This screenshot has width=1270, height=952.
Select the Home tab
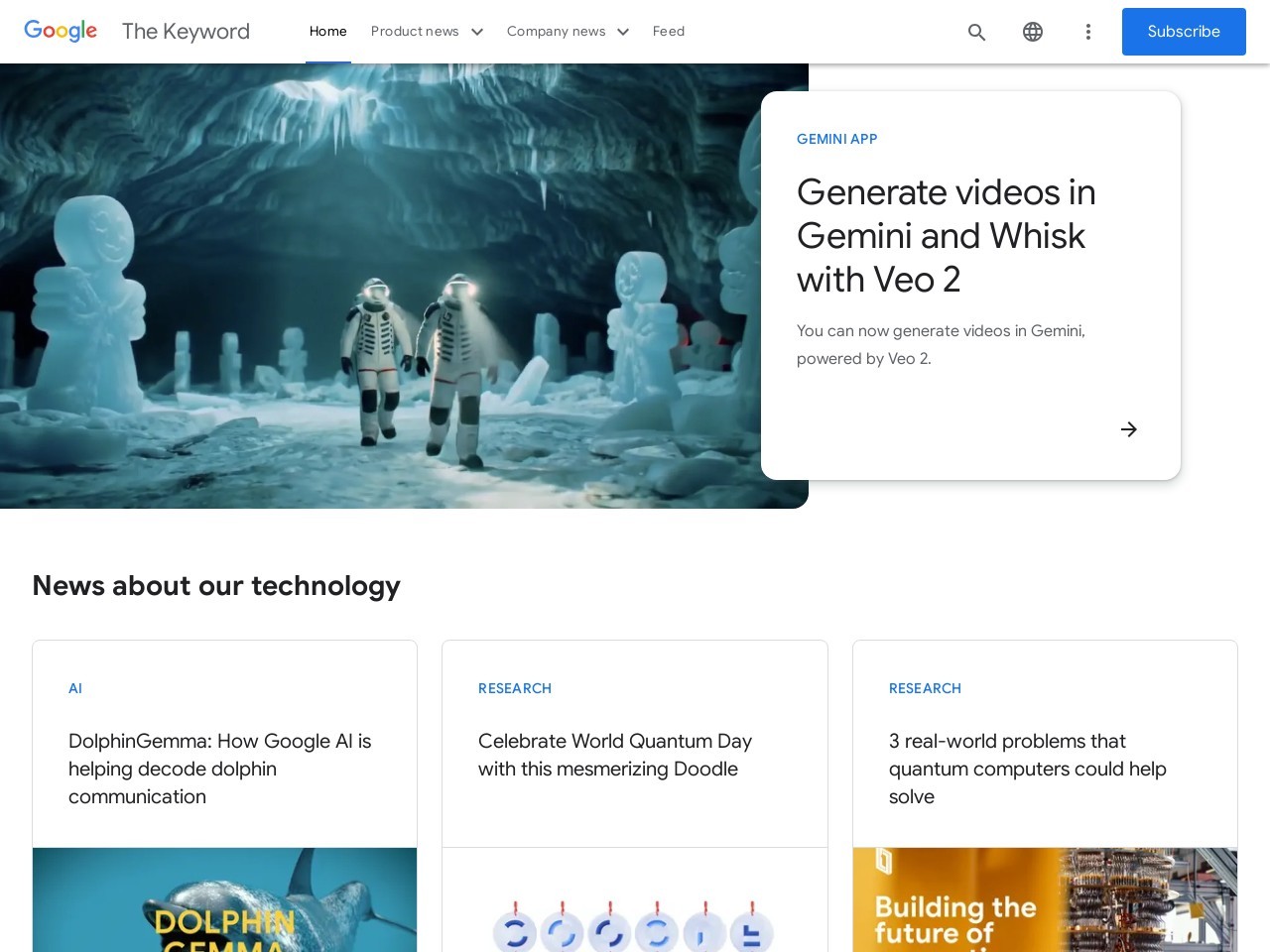point(328,32)
